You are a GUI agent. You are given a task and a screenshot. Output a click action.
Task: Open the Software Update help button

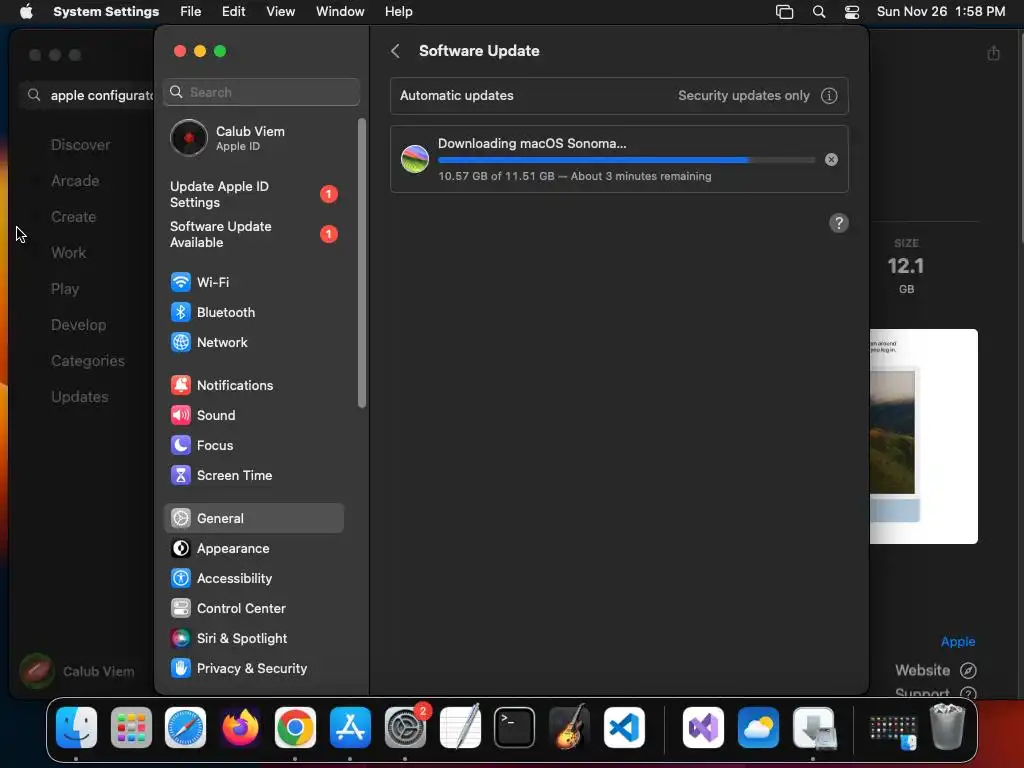[x=839, y=223]
